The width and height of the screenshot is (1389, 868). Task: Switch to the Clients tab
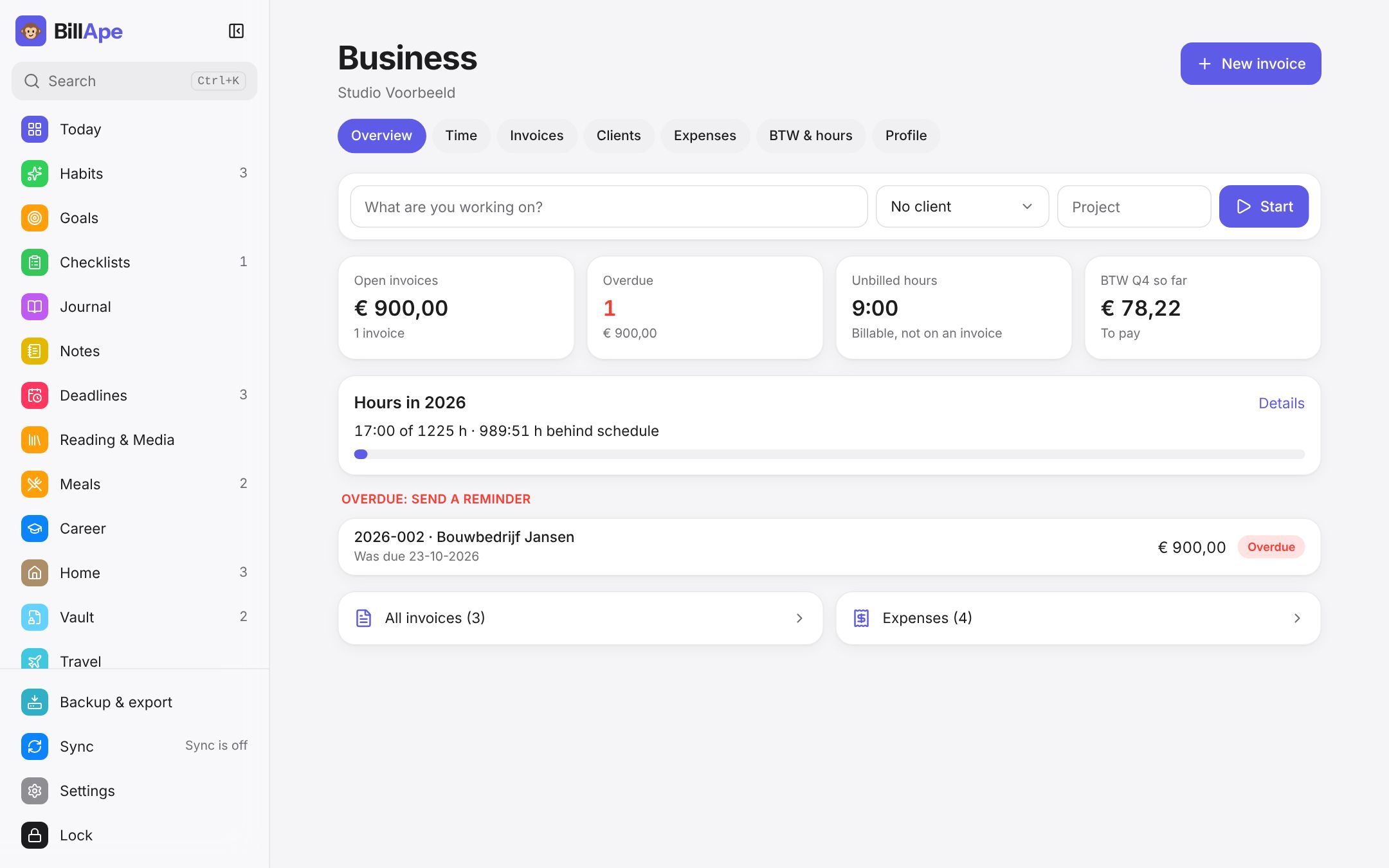pyautogui.click(x=619, y=136)
